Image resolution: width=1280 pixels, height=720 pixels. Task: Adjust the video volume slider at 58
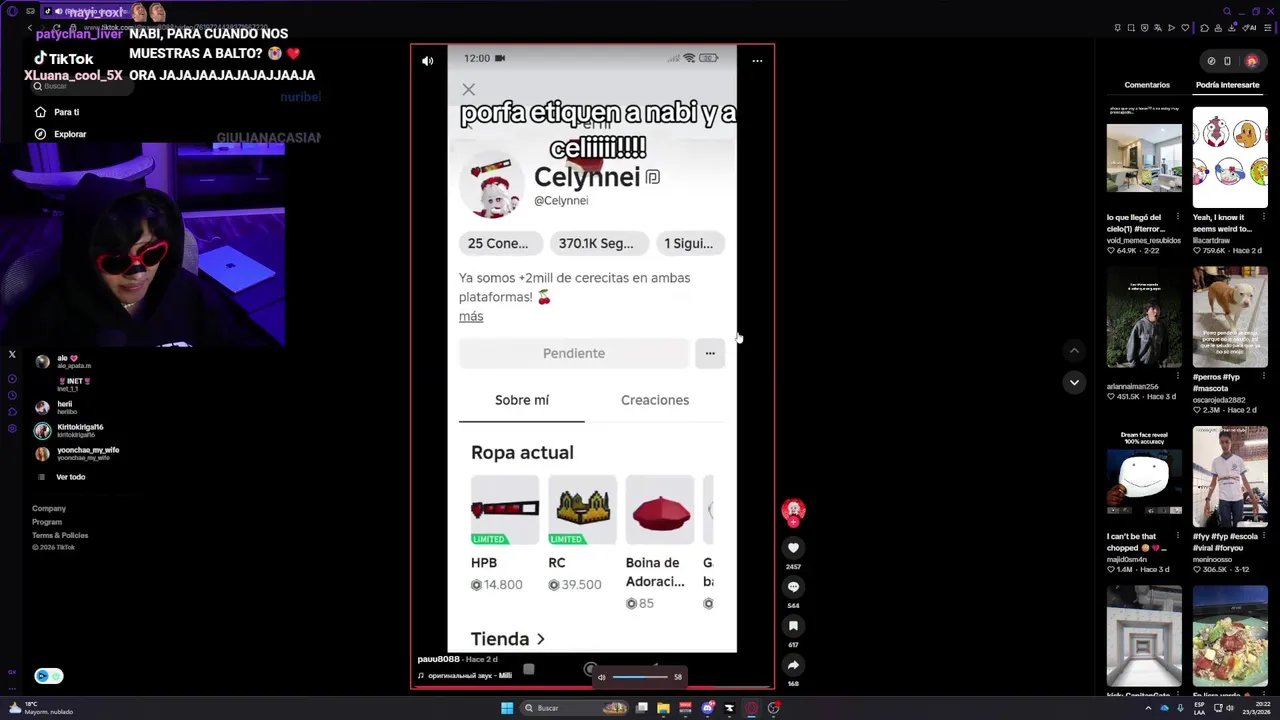tap(640, 677)
